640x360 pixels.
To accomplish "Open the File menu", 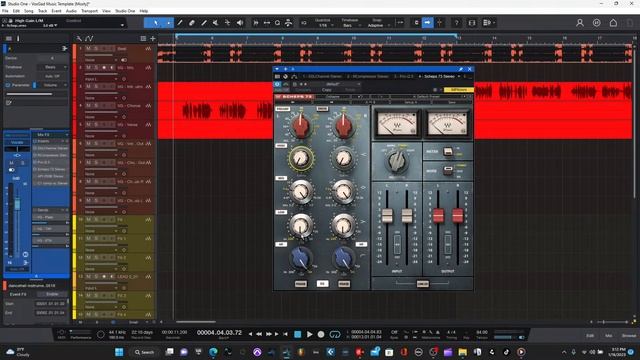I will [x=5, y=11].
